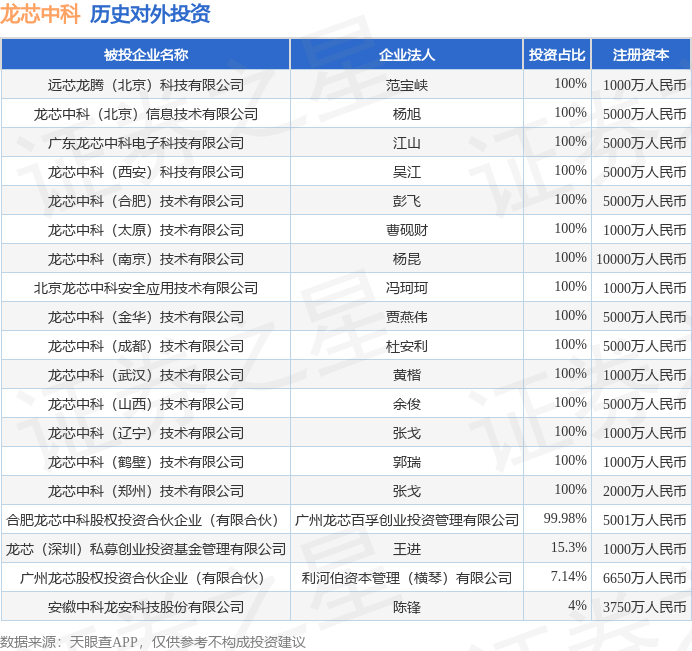This screenshot has height=651, width=692.
Task: Click the 5001万人民币 capital value
Action: 645,520
